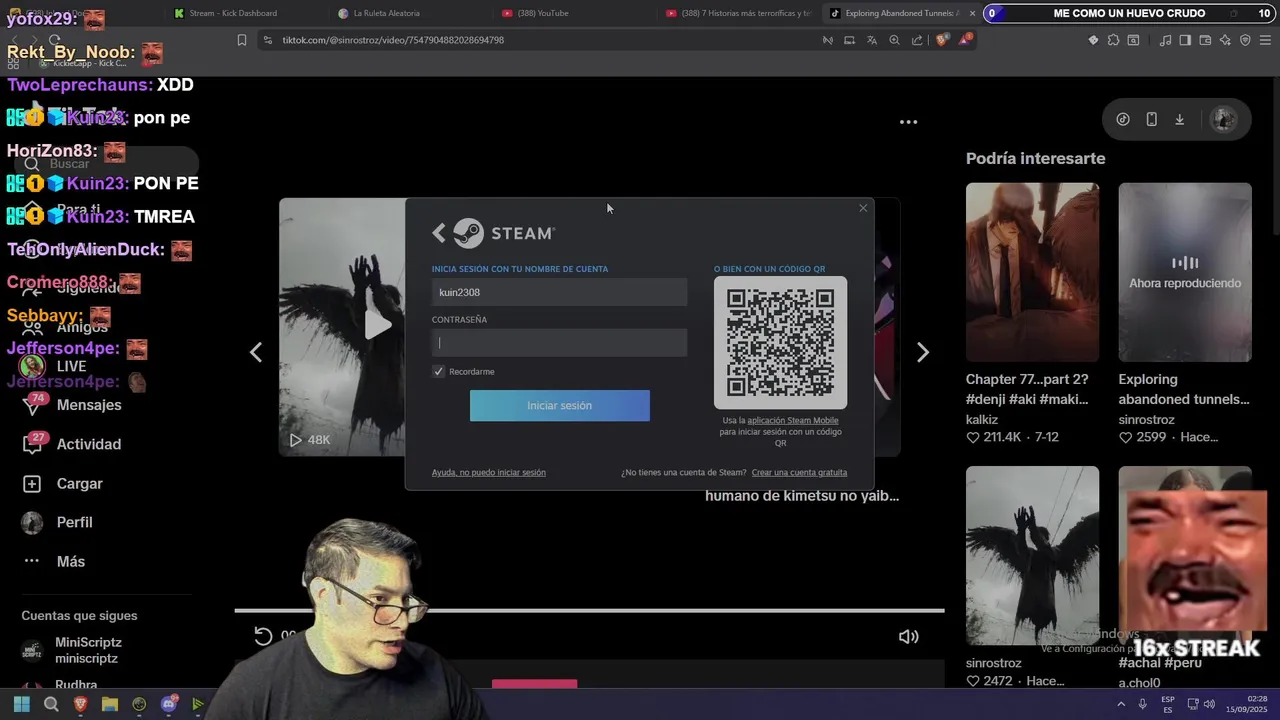1280x720 pixels.
Task: Click the translate page icon in address bar
Action: (871, 40)
